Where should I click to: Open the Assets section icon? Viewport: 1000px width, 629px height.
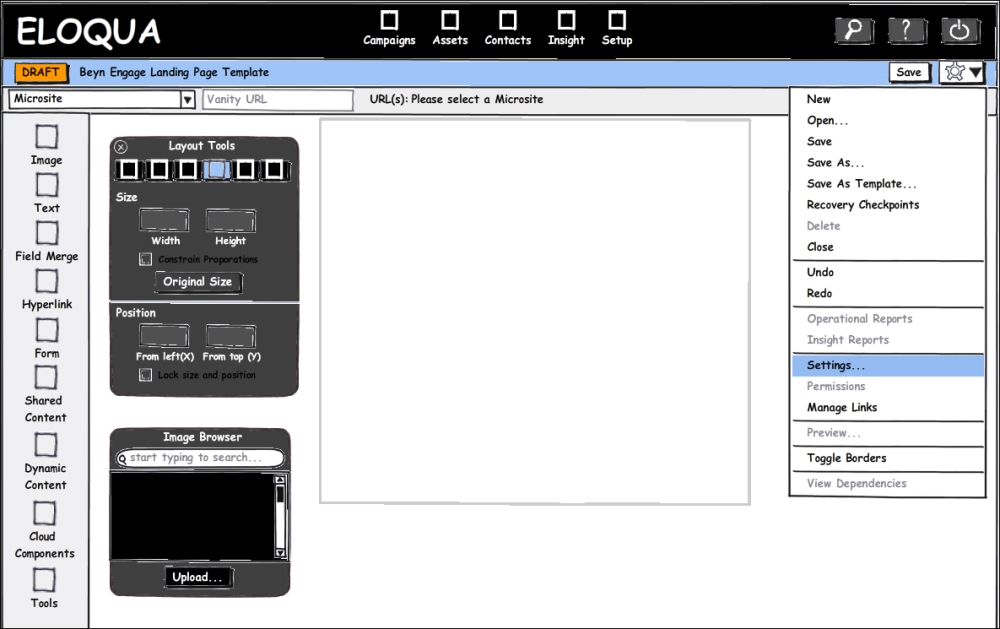[x=450, y=20]
